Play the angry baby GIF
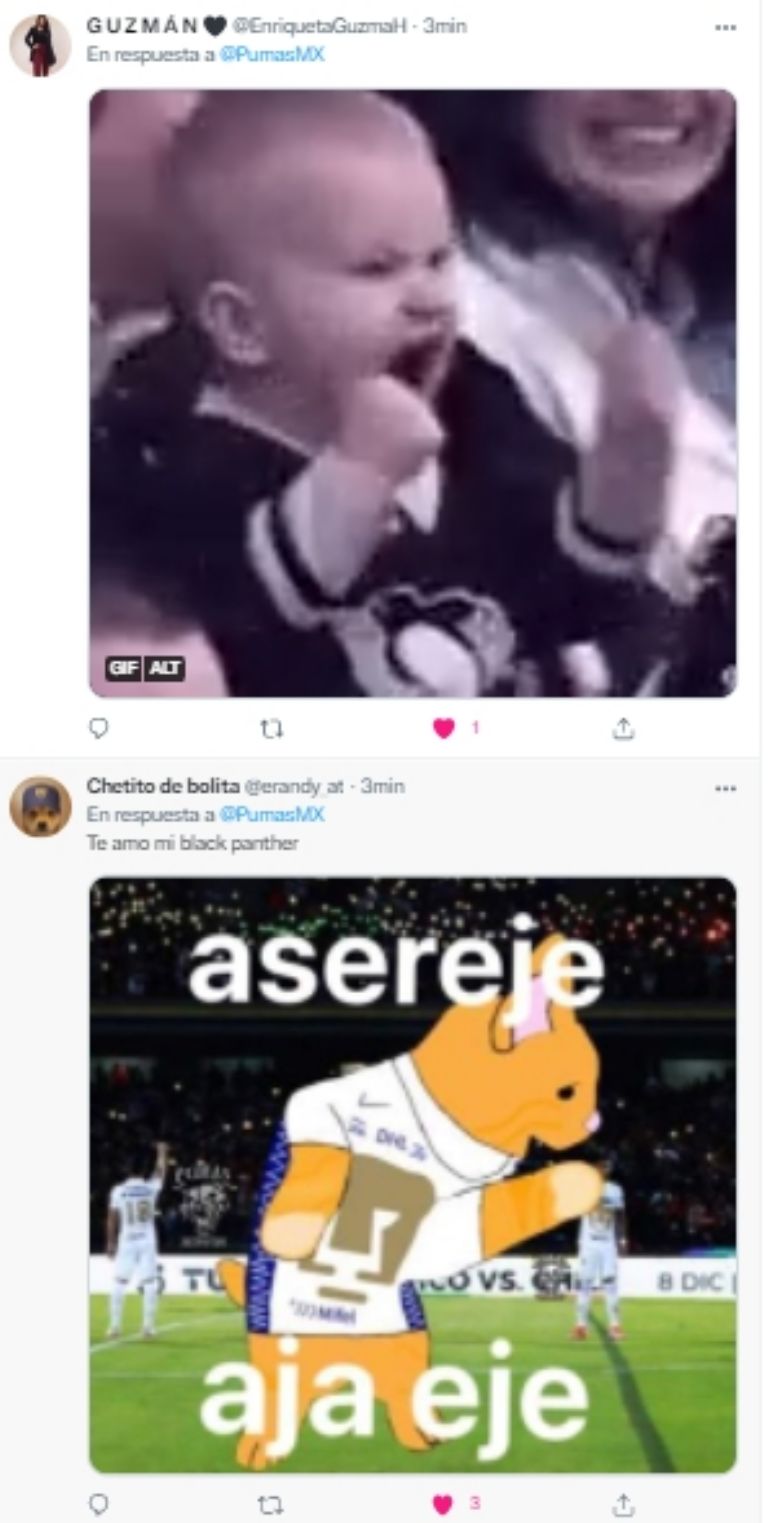 (413, 393)
